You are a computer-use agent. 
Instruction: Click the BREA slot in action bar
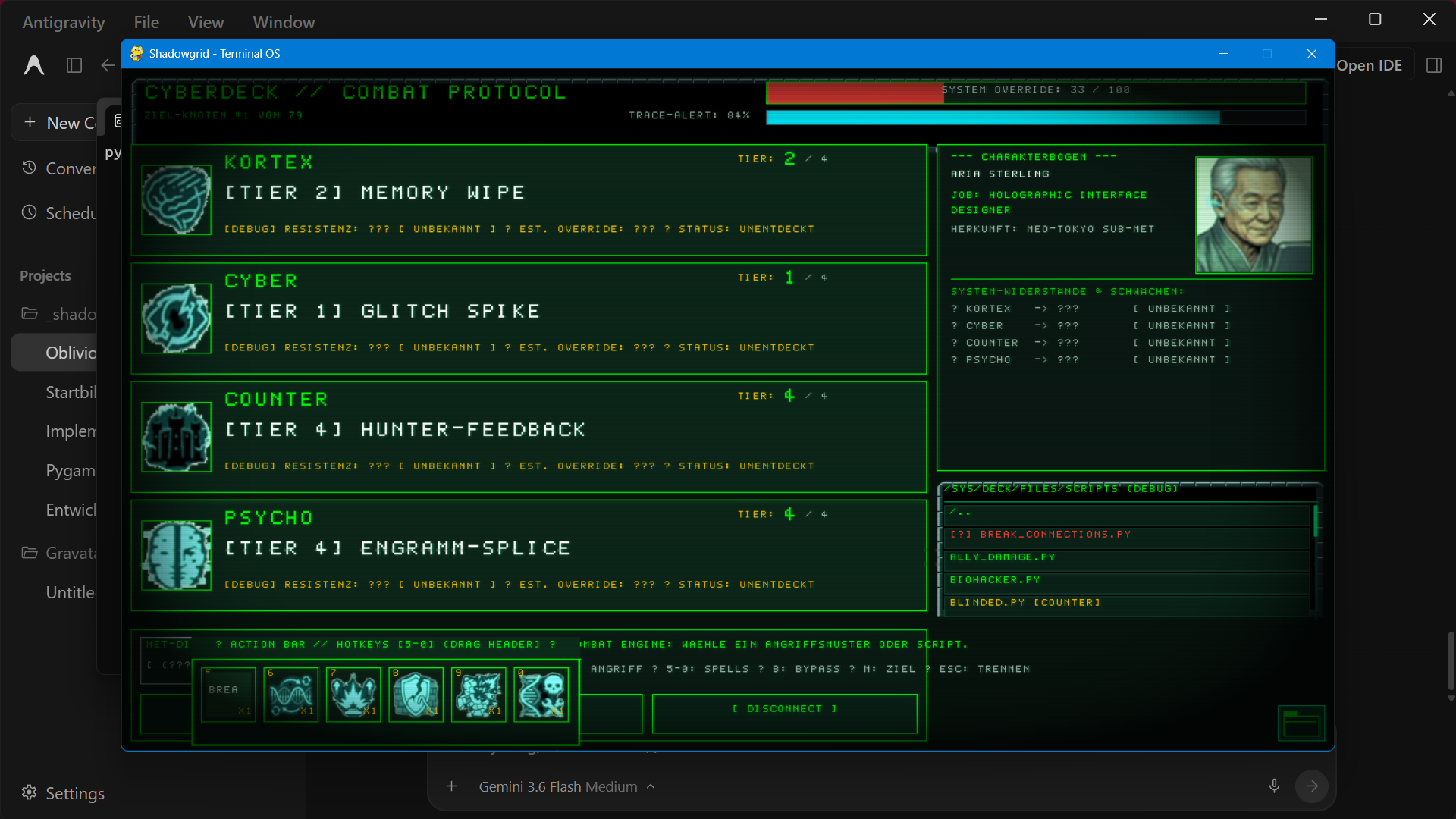tap(228, 694)
